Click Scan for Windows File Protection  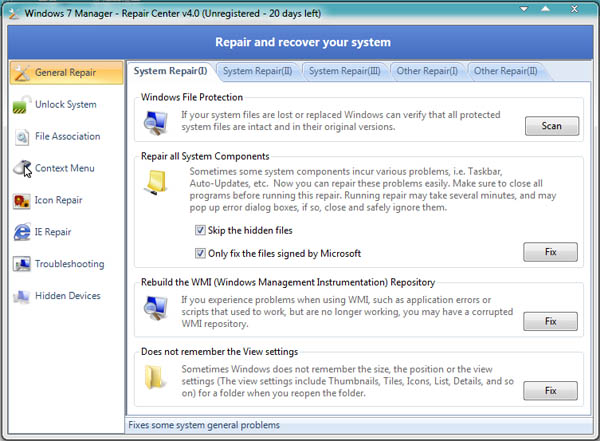(552, 126)
